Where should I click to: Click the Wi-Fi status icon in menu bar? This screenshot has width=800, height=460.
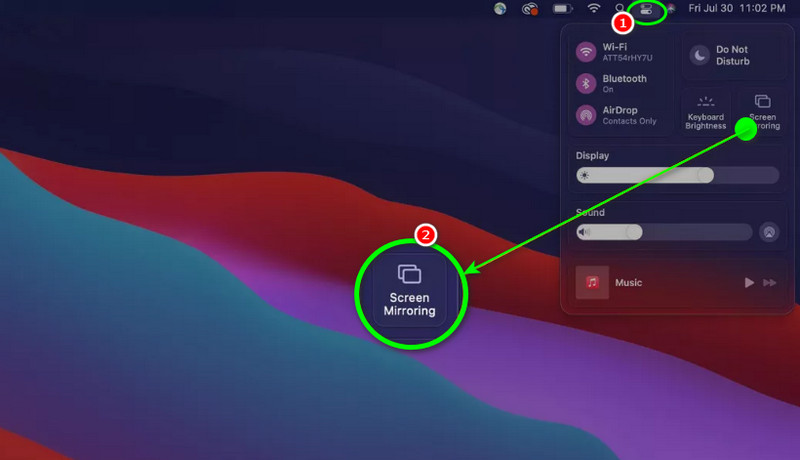(594, 9)
